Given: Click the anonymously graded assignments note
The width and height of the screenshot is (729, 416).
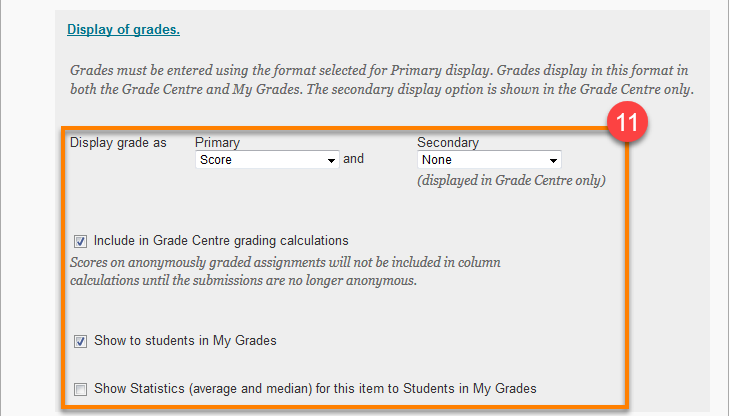Looking at the screenshot, I should [285, 271].
